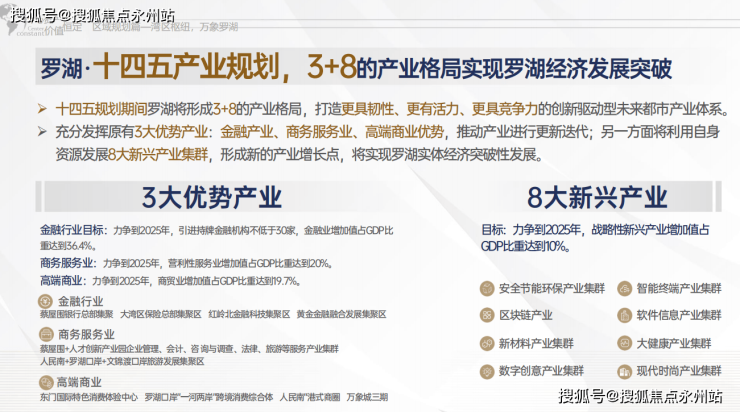Click the bottom-right 搜狐号@搜狐焦点永州站 watermark
Image resolution: width=740 pixels, height=412 pixels.
[640, 395]
